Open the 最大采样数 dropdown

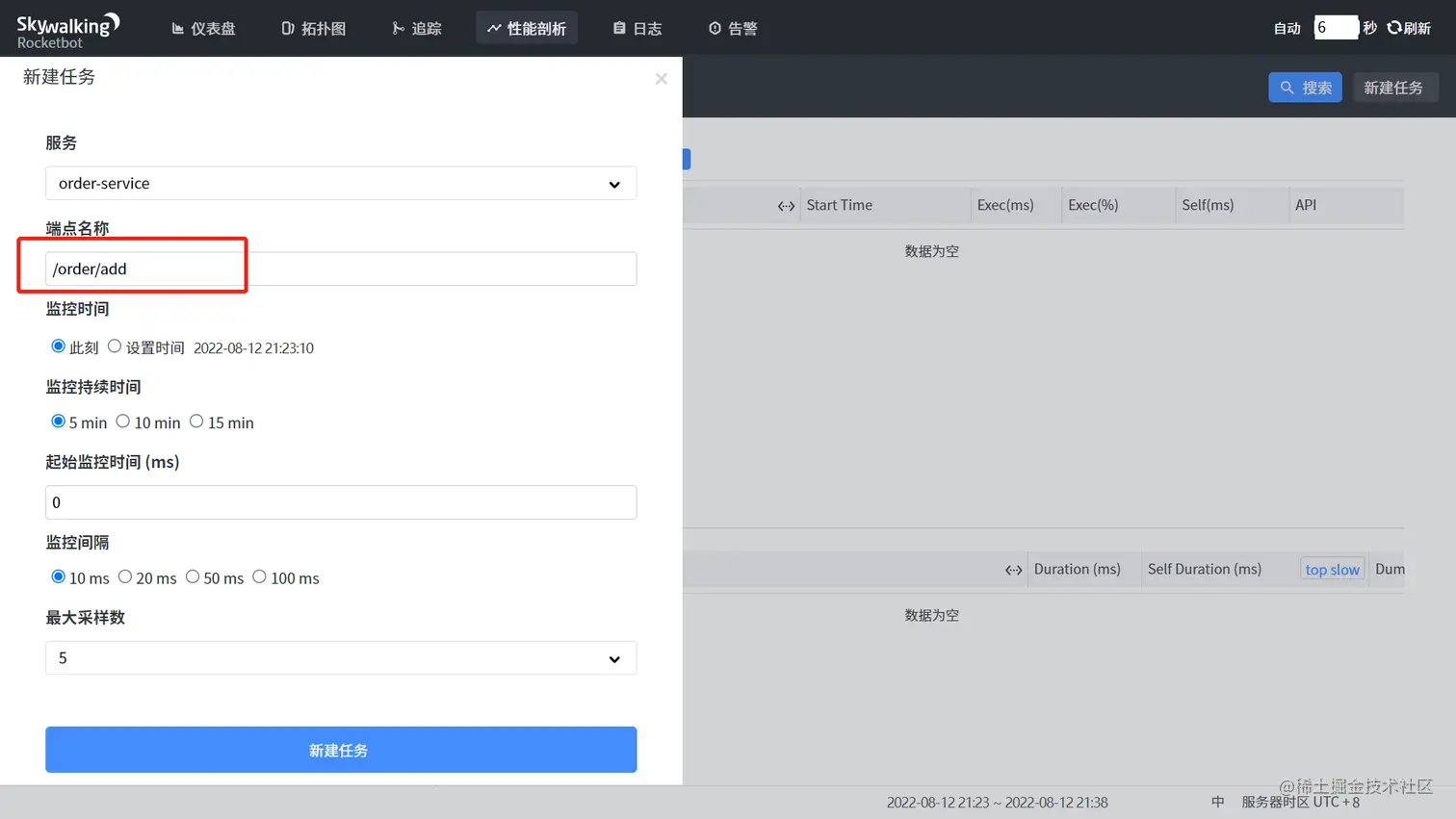(x=341, y=658)
